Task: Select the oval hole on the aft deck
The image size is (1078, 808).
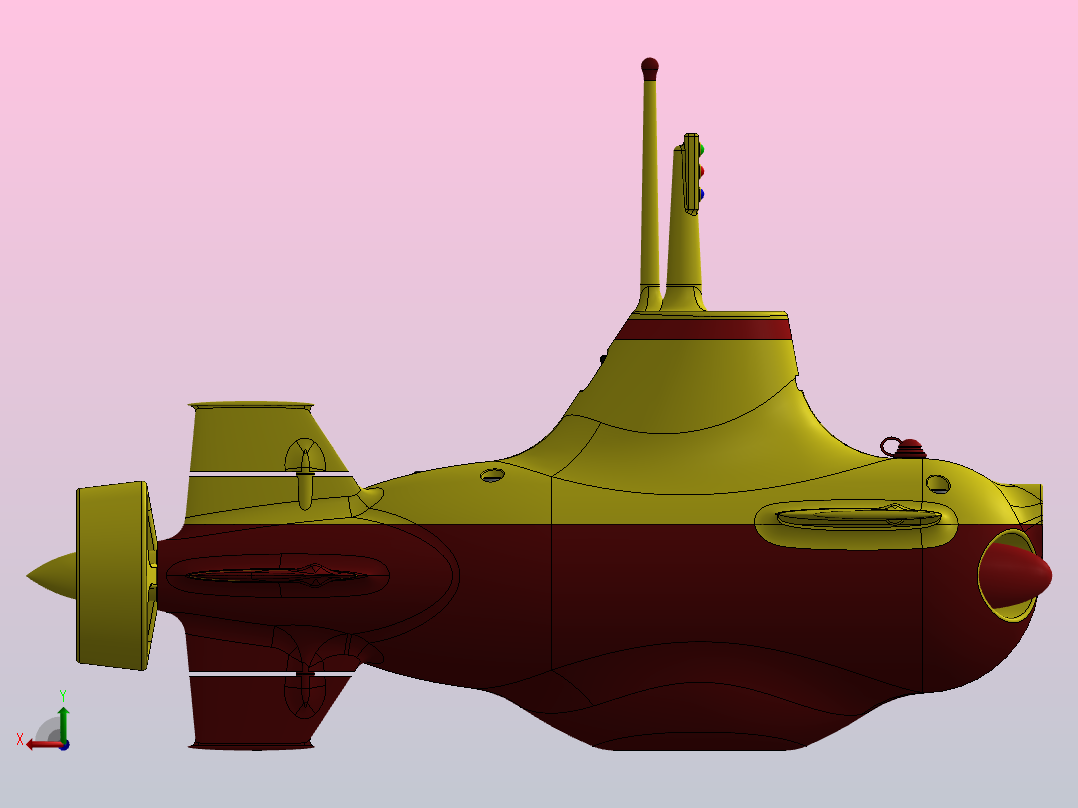Action: click(492, 475)
